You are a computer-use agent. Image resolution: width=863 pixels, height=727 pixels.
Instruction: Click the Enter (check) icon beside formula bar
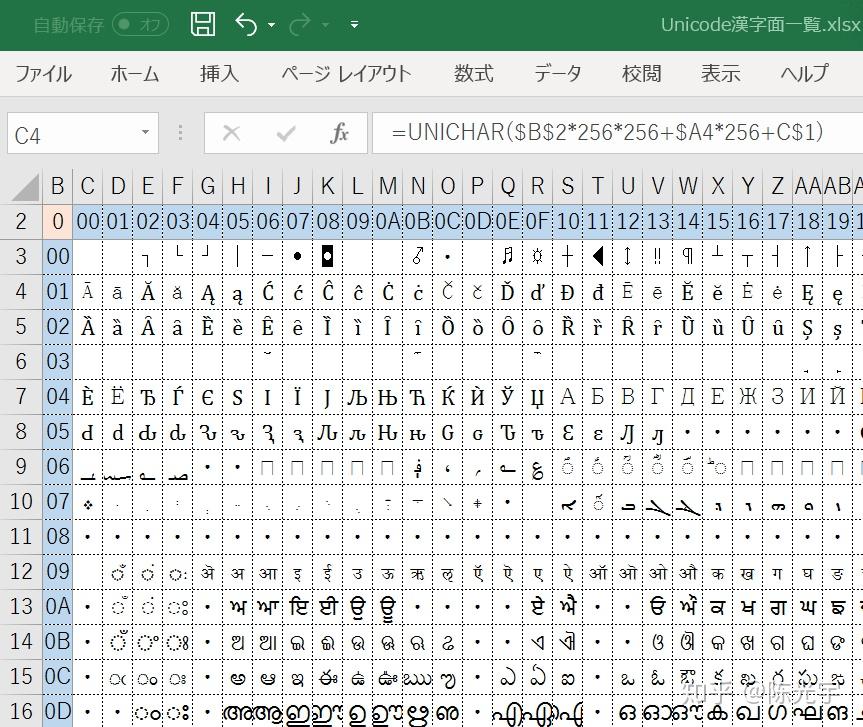(x=285, y=132)
